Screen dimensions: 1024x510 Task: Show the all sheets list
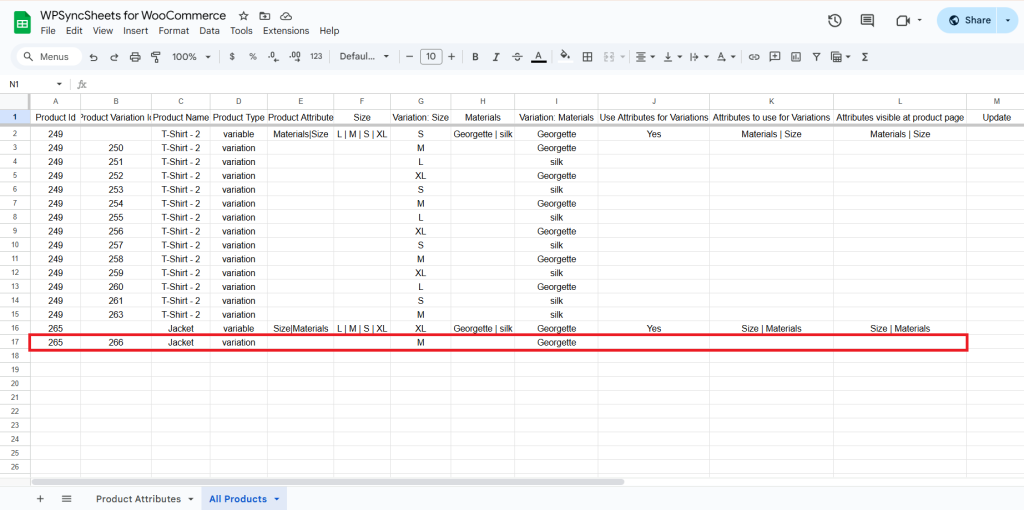[x=66, y=498]
